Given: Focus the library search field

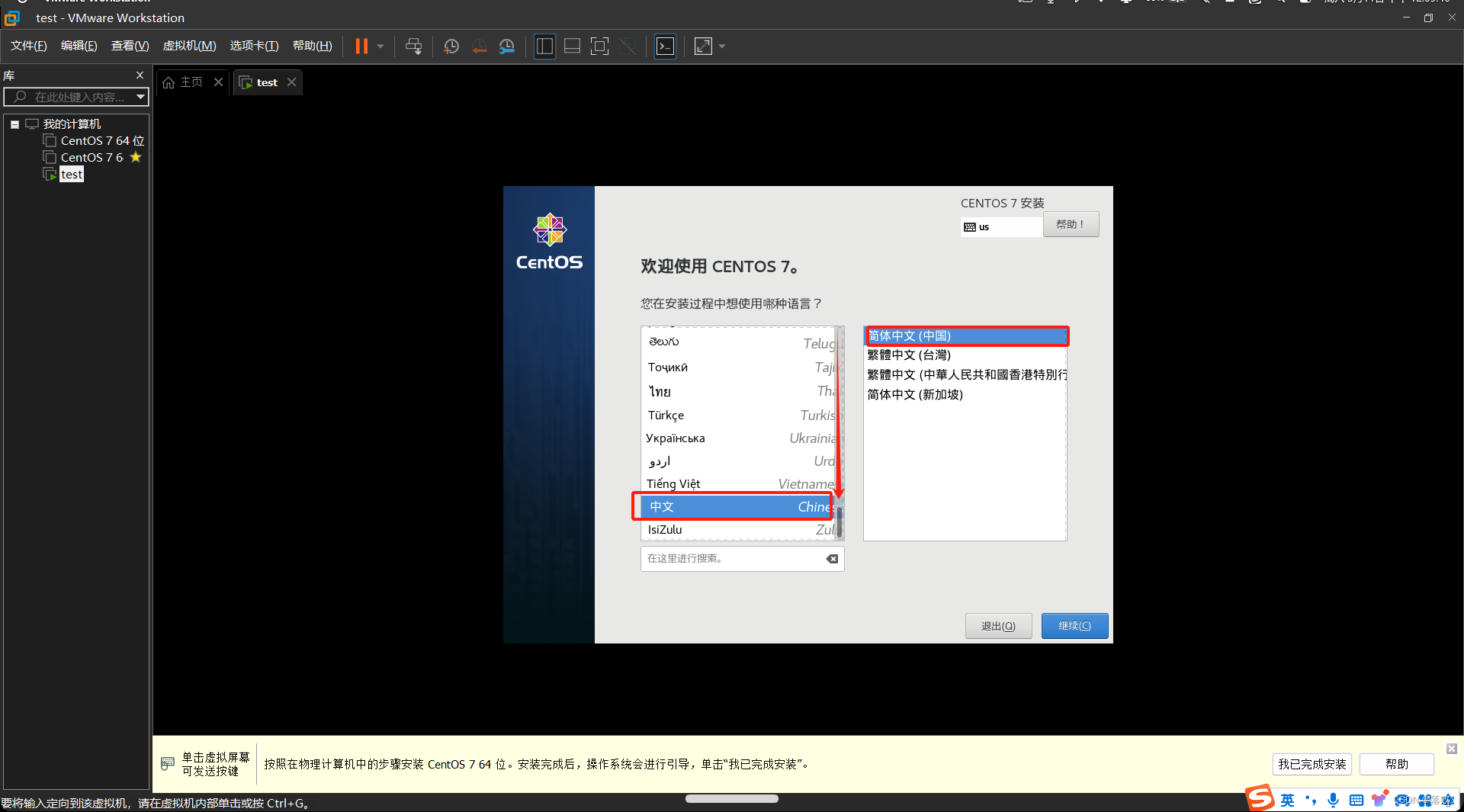Looking at the screenshot, I should pos(76,97).
